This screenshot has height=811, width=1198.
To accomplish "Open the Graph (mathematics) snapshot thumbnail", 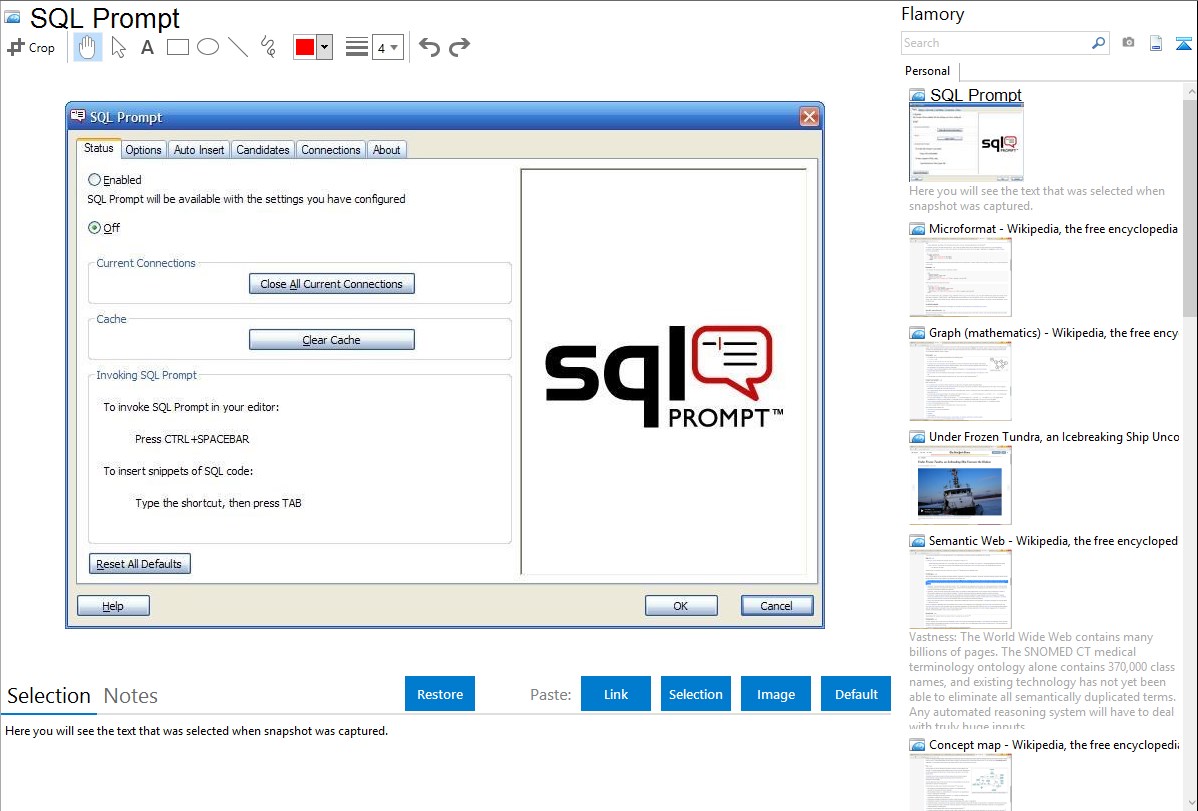I will pos(960,381).
